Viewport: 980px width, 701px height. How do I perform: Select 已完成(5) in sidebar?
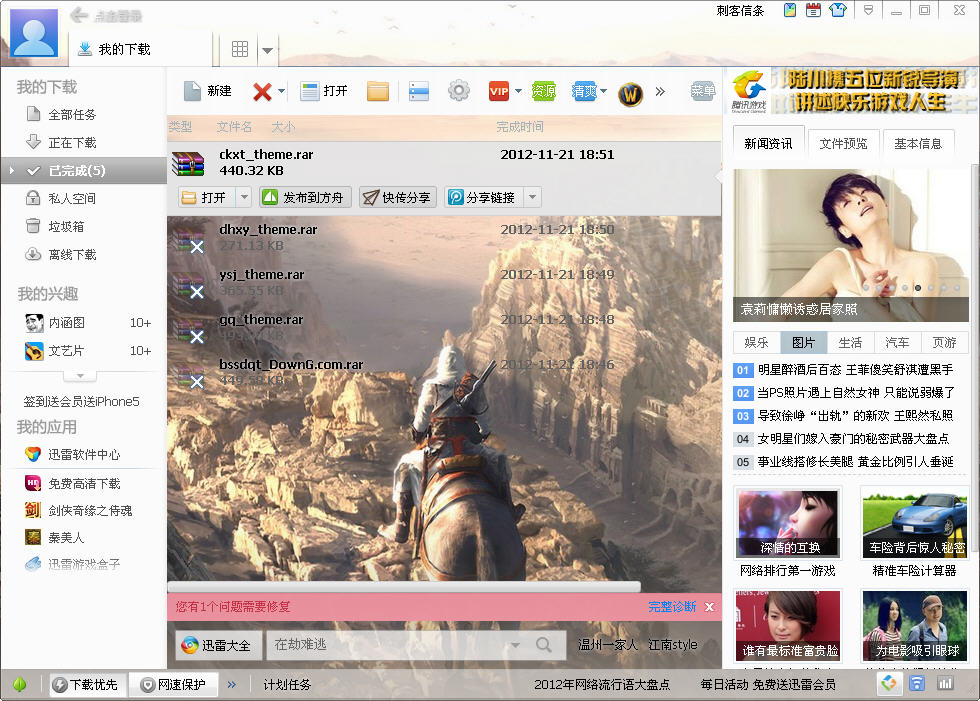(x=84, y=171)
